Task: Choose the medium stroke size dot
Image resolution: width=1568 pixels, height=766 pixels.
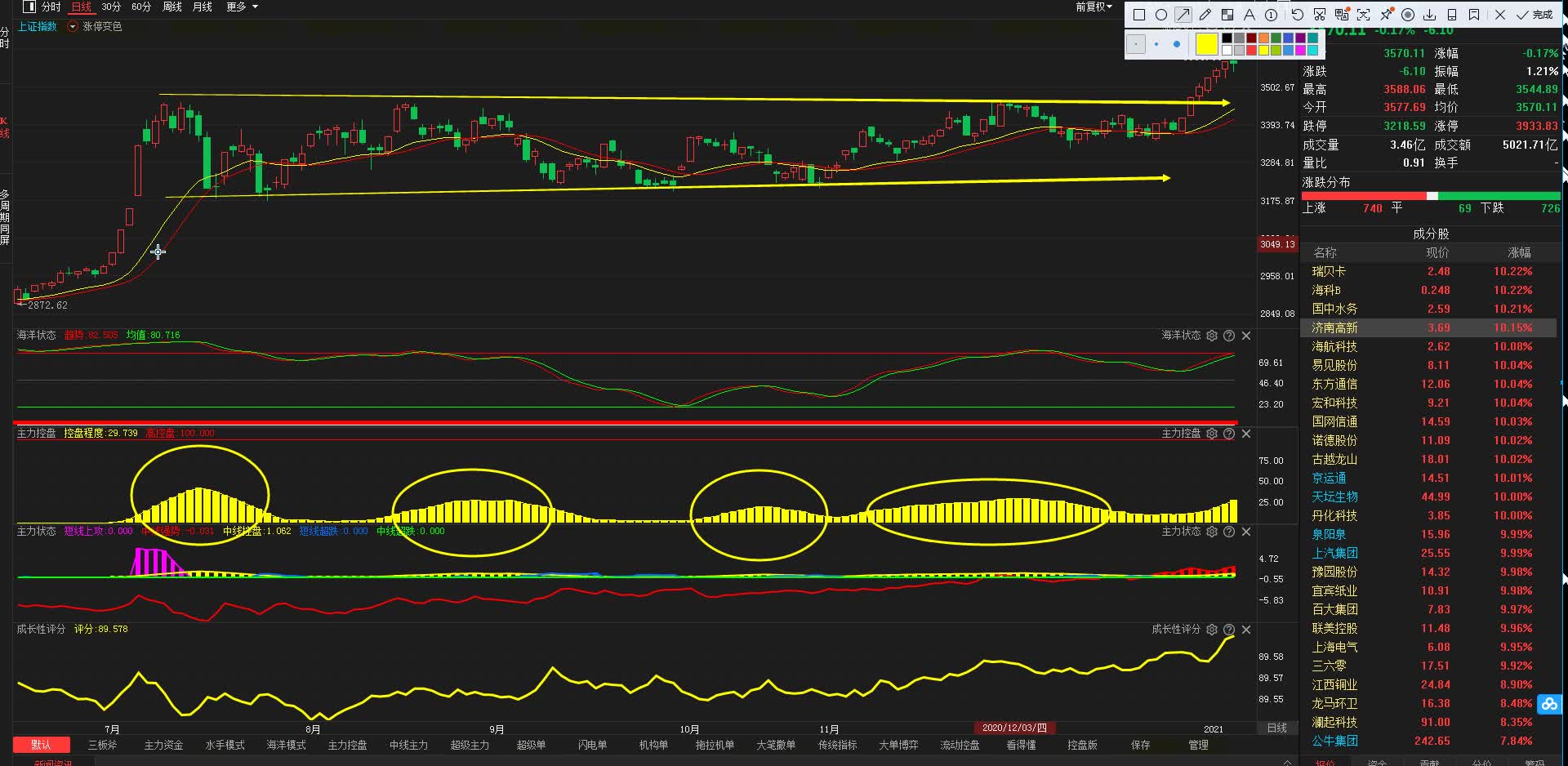Action: point(1156,44)
